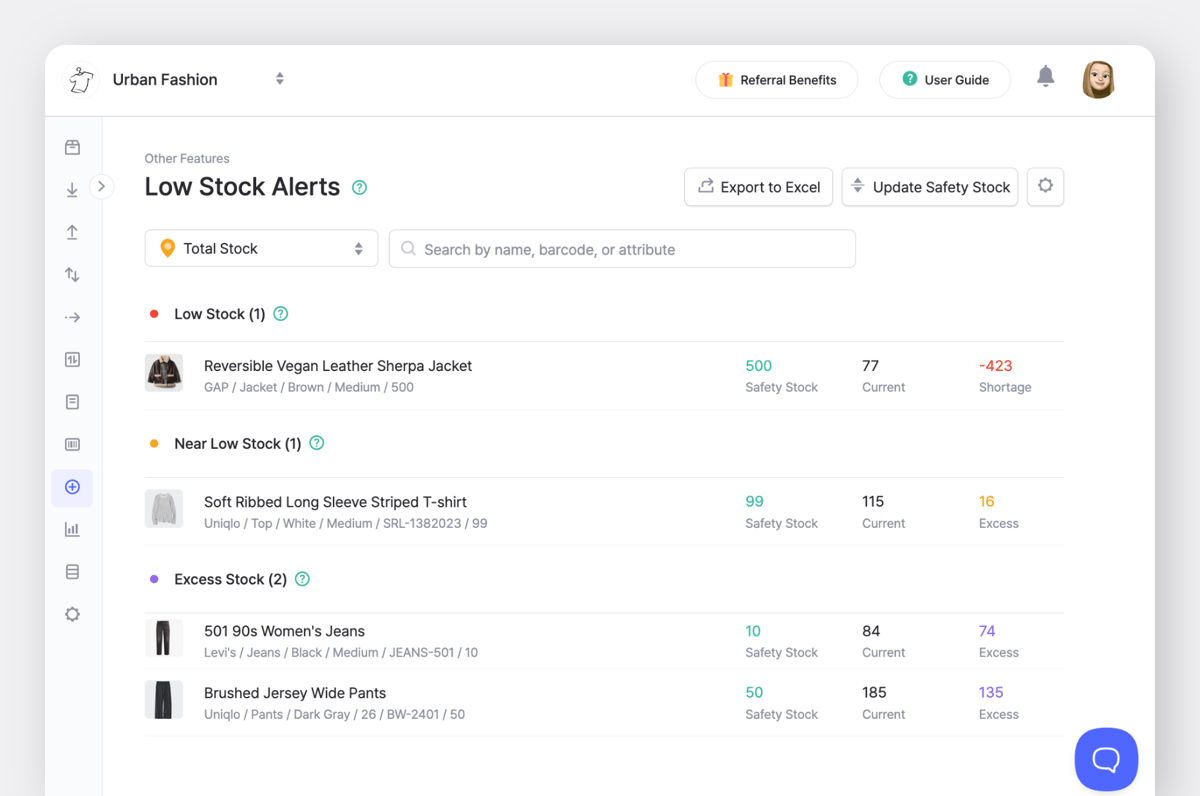Screen dimensions: 1200x796
Task: Click the search products input field
Action: [622, 248]
